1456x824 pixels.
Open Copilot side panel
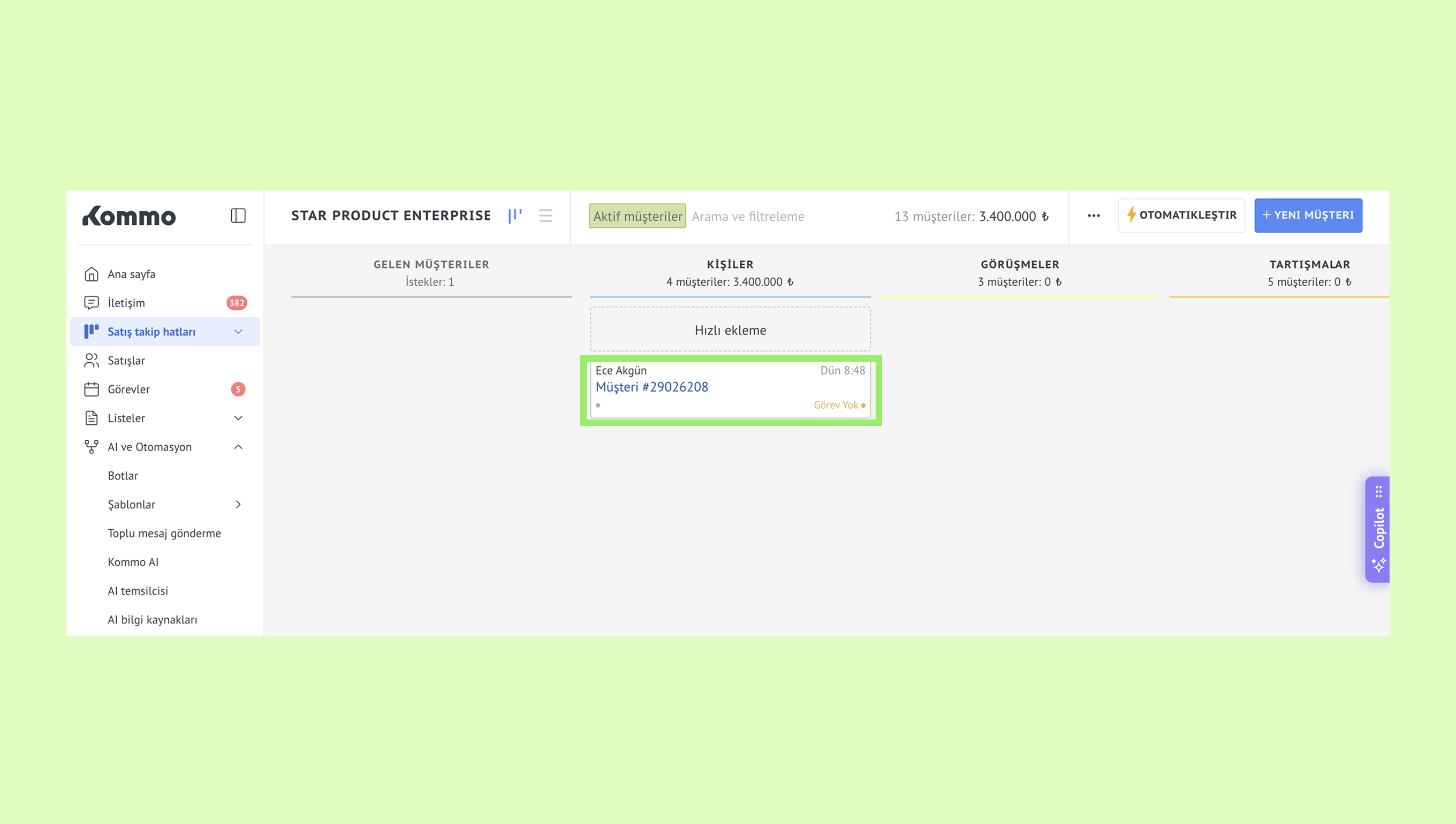click(x=1378, y=529)
